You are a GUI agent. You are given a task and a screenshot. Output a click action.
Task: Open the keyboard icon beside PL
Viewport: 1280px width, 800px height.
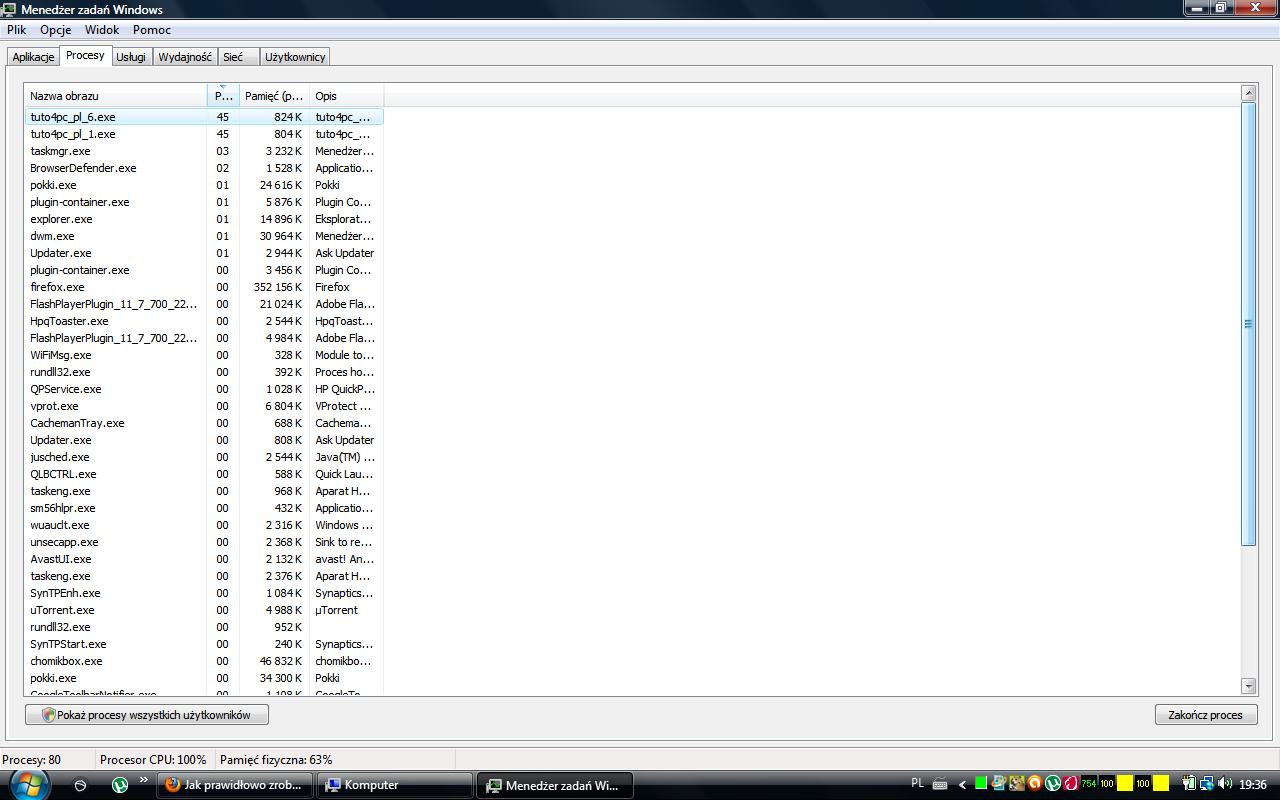point(940,785)
